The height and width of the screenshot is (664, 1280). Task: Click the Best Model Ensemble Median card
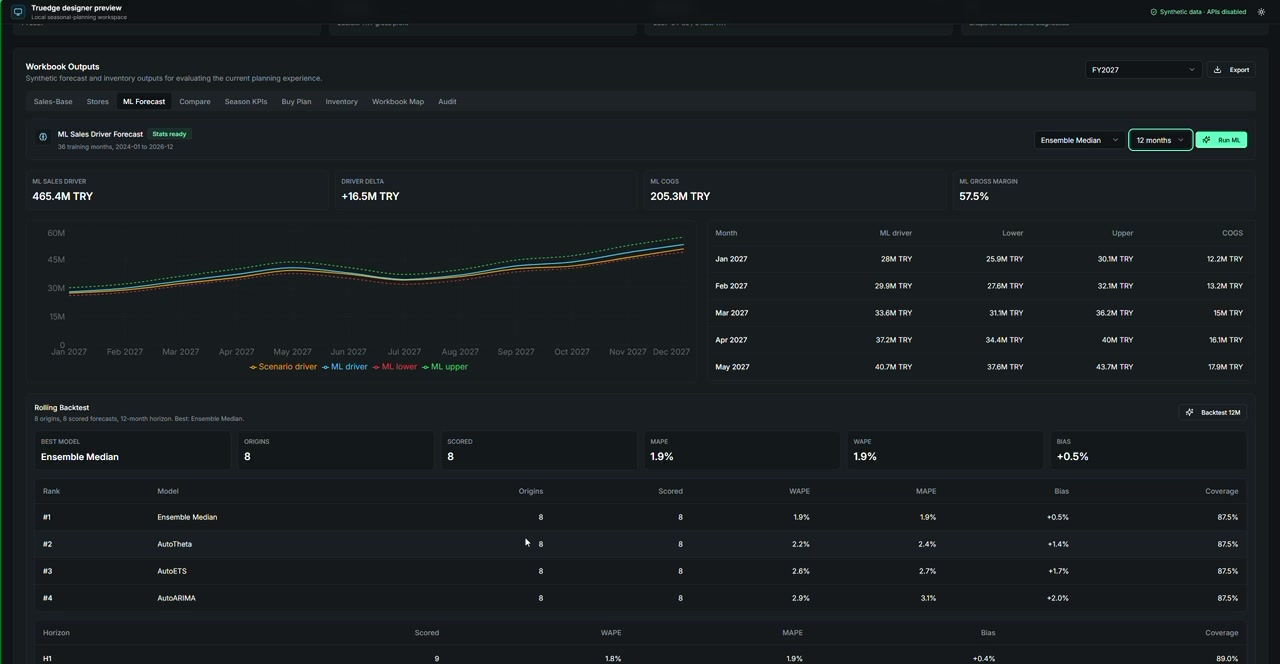pos(132,450)
